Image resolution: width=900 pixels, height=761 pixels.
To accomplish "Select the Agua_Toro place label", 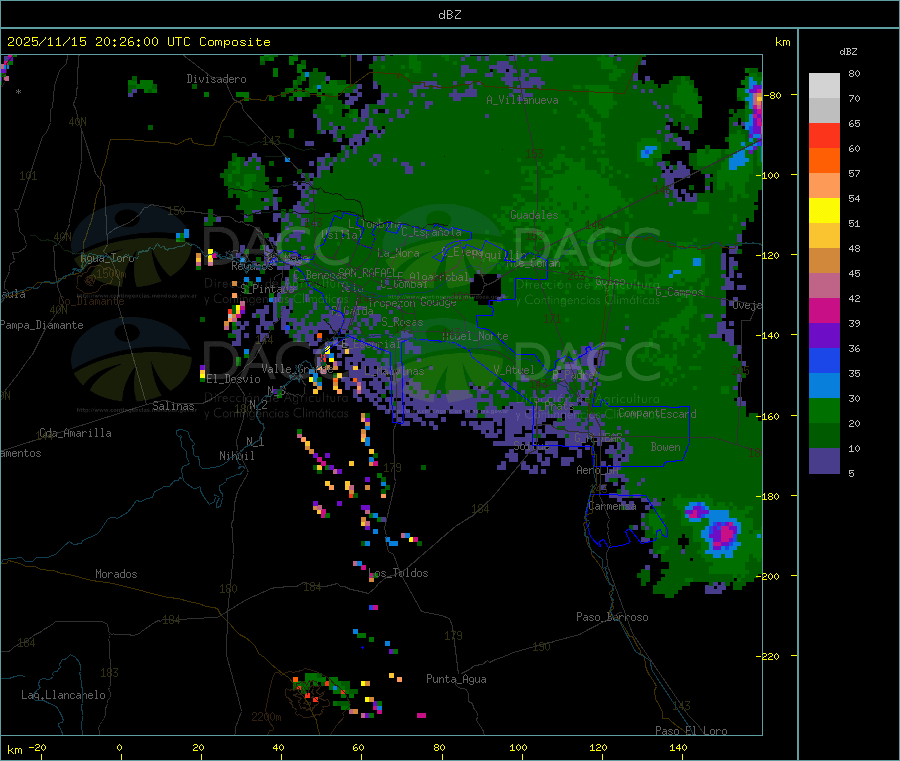I will pos(107,258).
